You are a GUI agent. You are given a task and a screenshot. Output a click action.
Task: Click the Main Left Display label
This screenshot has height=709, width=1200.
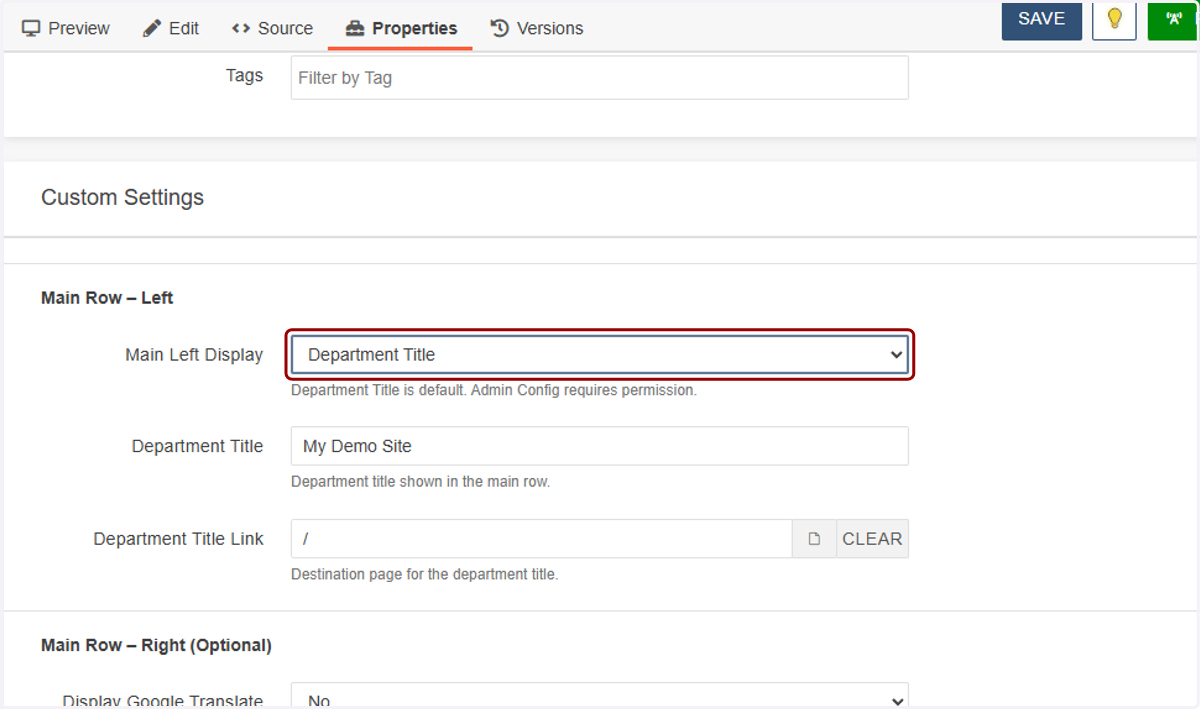point(194,355)
